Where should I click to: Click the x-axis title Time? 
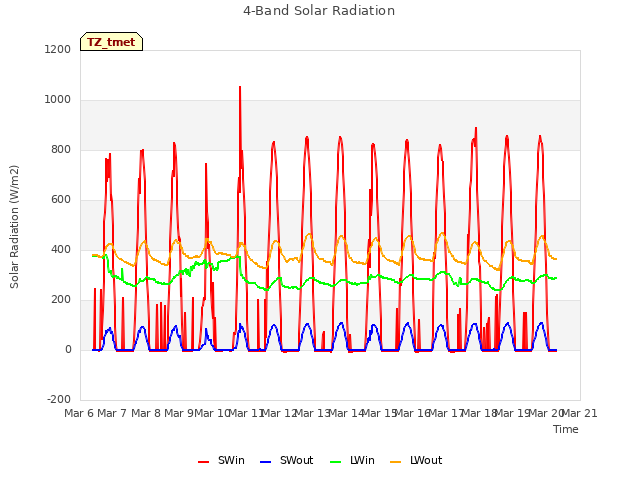point(566,429)
